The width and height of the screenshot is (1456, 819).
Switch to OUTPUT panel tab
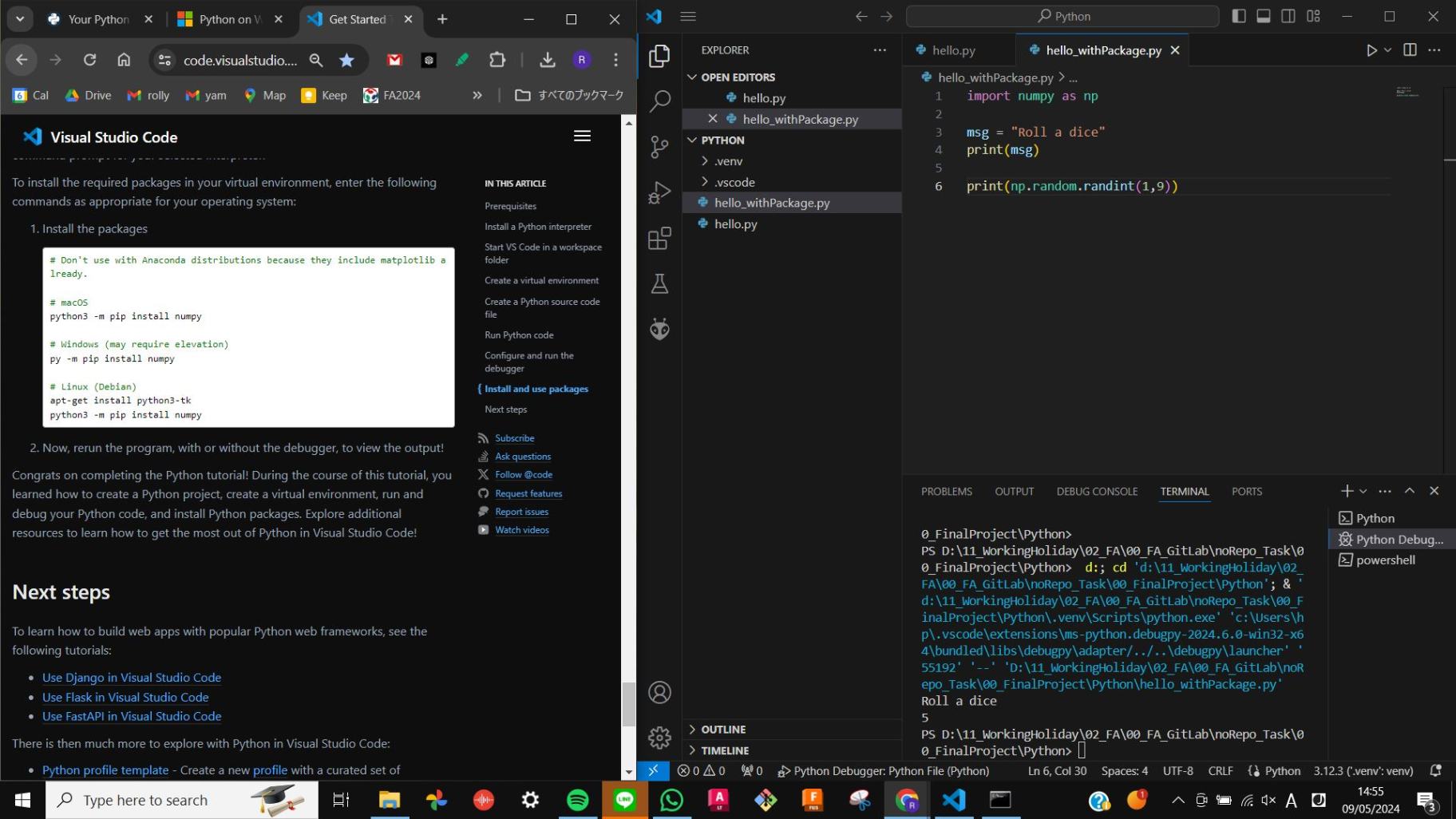click(x=1015, y=492)
